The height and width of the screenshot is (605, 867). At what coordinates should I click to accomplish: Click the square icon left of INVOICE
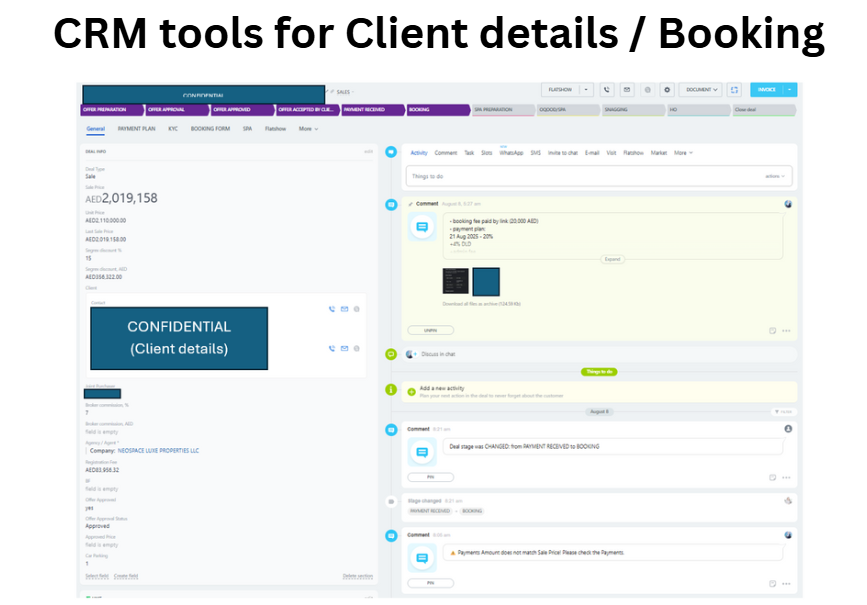tap(734, 89)
